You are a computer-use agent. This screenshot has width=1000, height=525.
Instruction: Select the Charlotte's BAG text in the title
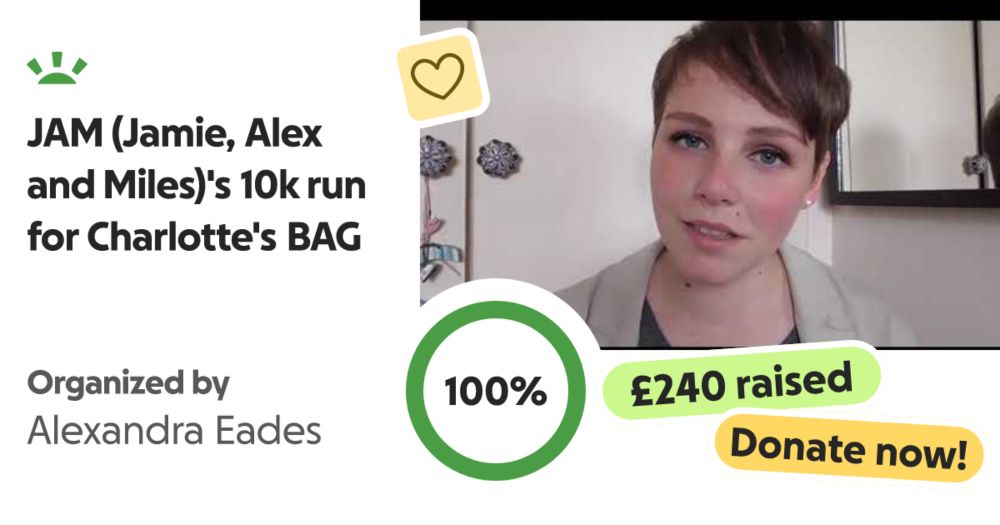pos(224,237)
